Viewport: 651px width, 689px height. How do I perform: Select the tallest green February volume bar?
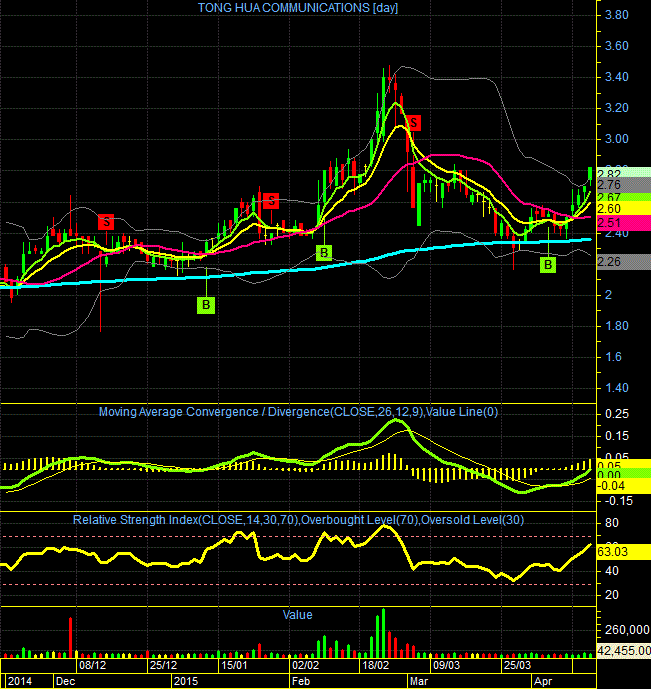click(x=383, y=633)
